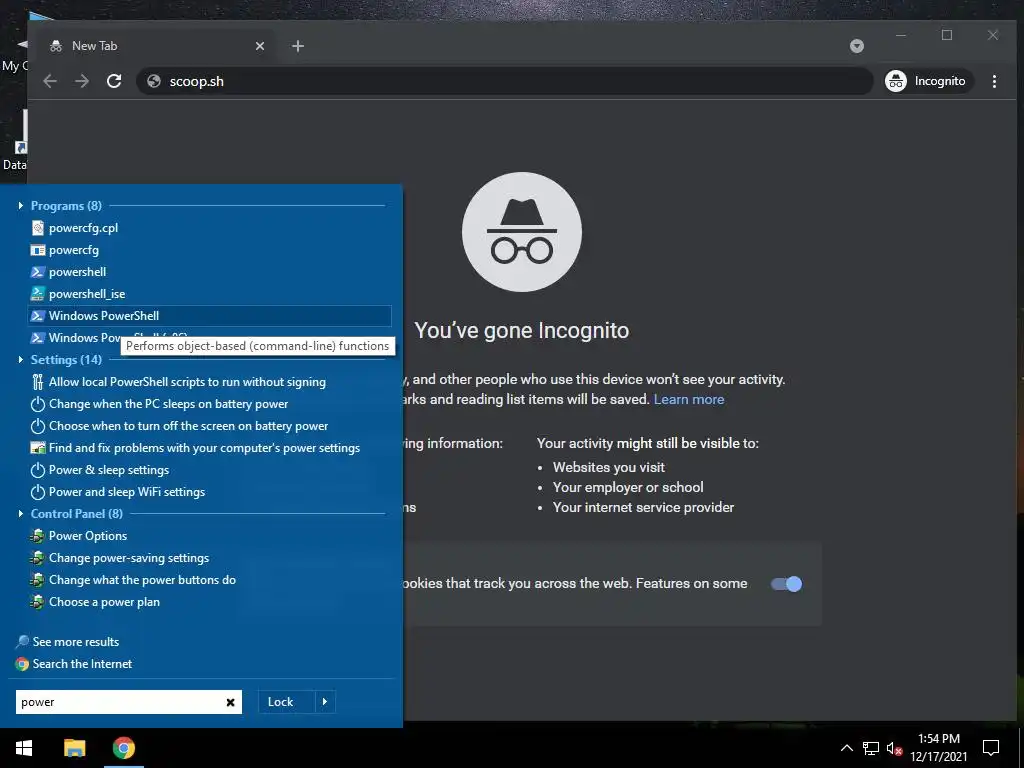Click the scoop.sh address bar
The image size is (1024, 768).
point(505,81)
